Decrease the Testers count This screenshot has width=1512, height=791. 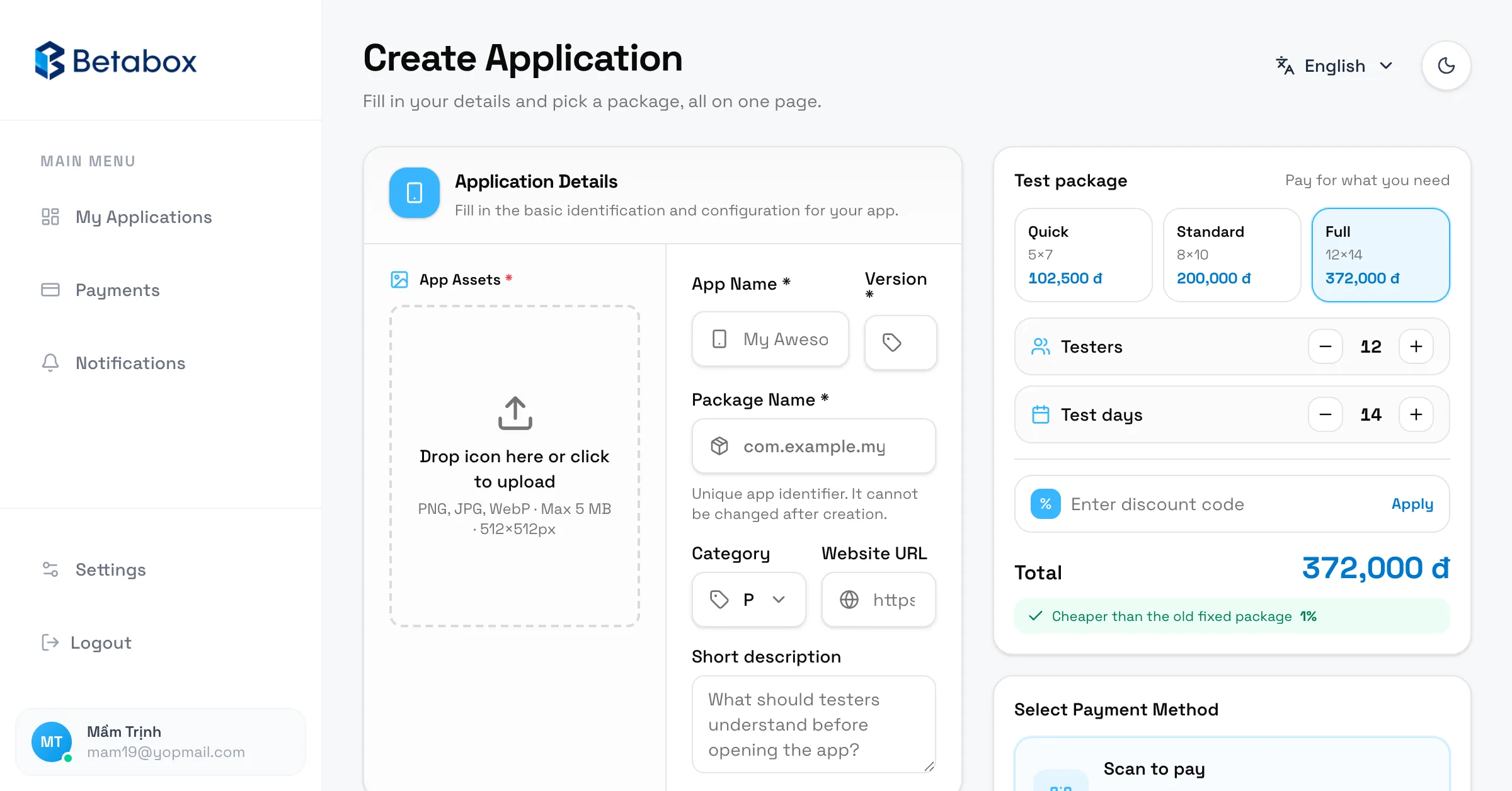(x=1326, y=346)
